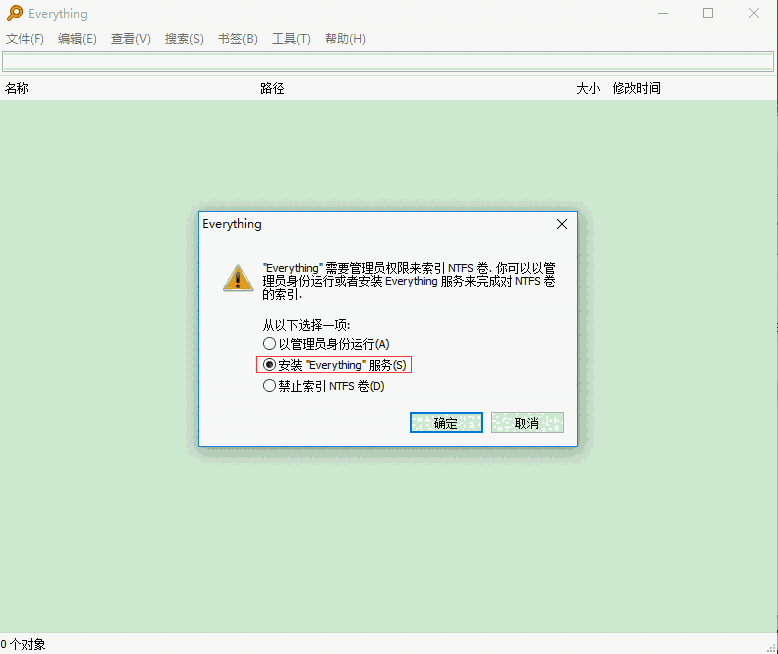Confirm with the 确定 button
The width and height of the screenshot is (778, 654).
click(446, 423)
